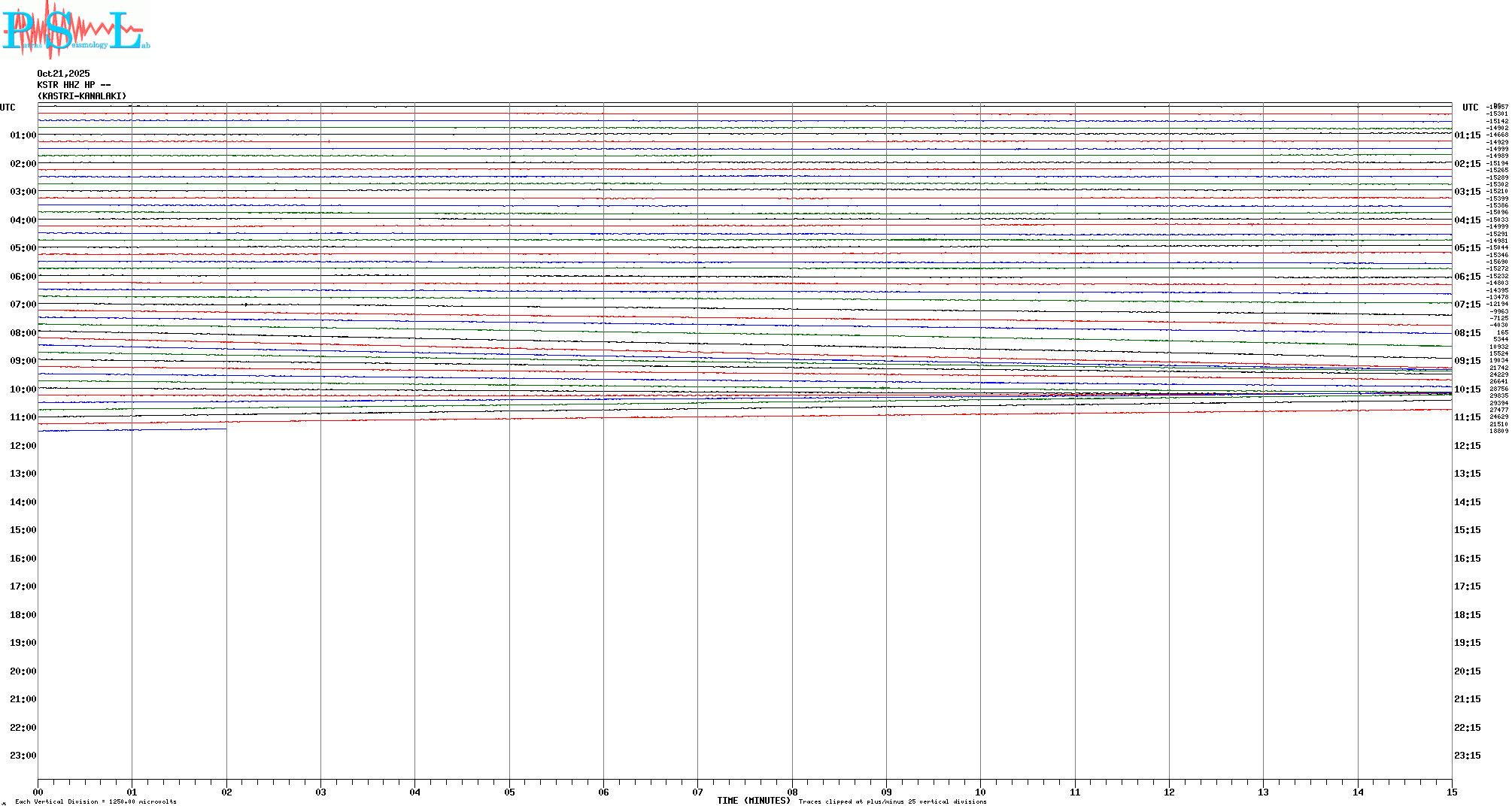Click the 10:15 time label on right
The height and width of the screenshot is (812, 1512).
click(1467, 389)
